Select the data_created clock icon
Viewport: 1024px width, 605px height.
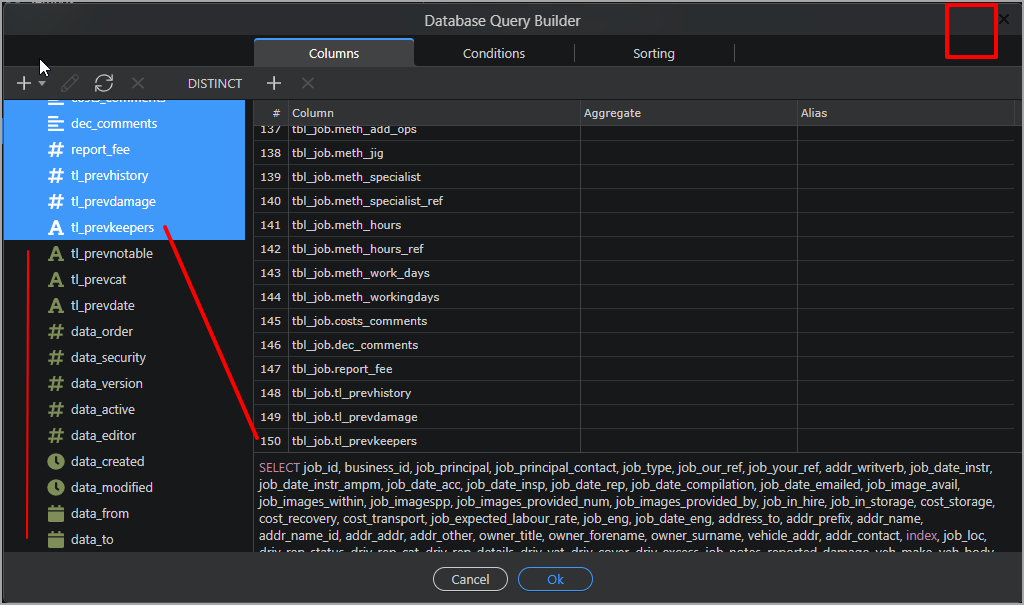pos(56,461)
